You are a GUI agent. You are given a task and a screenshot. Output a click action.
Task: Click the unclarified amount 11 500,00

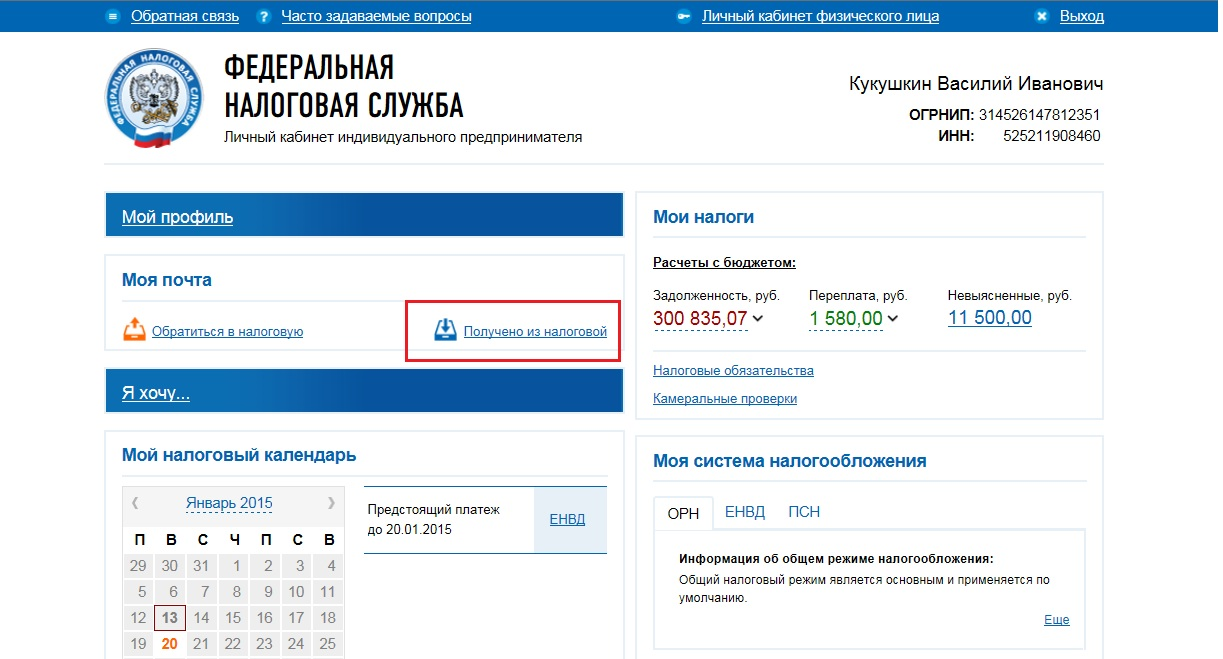pos(989,318)
